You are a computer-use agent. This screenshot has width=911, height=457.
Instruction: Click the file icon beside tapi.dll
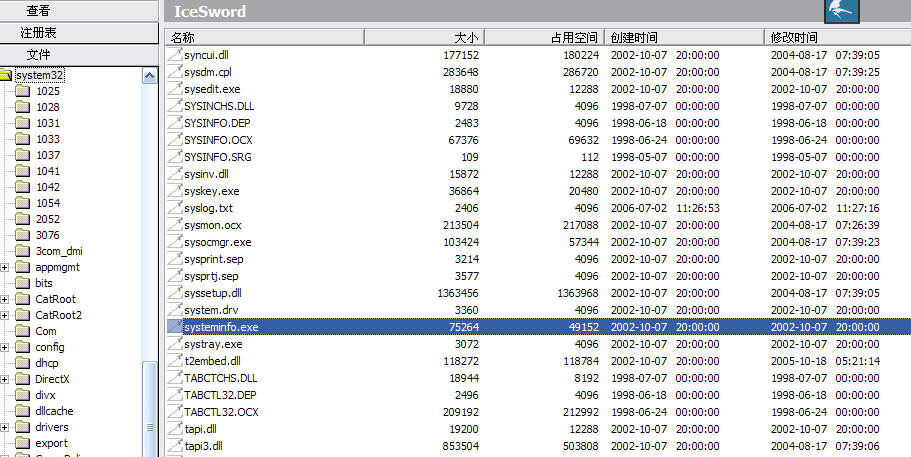[x=175, y=429]
